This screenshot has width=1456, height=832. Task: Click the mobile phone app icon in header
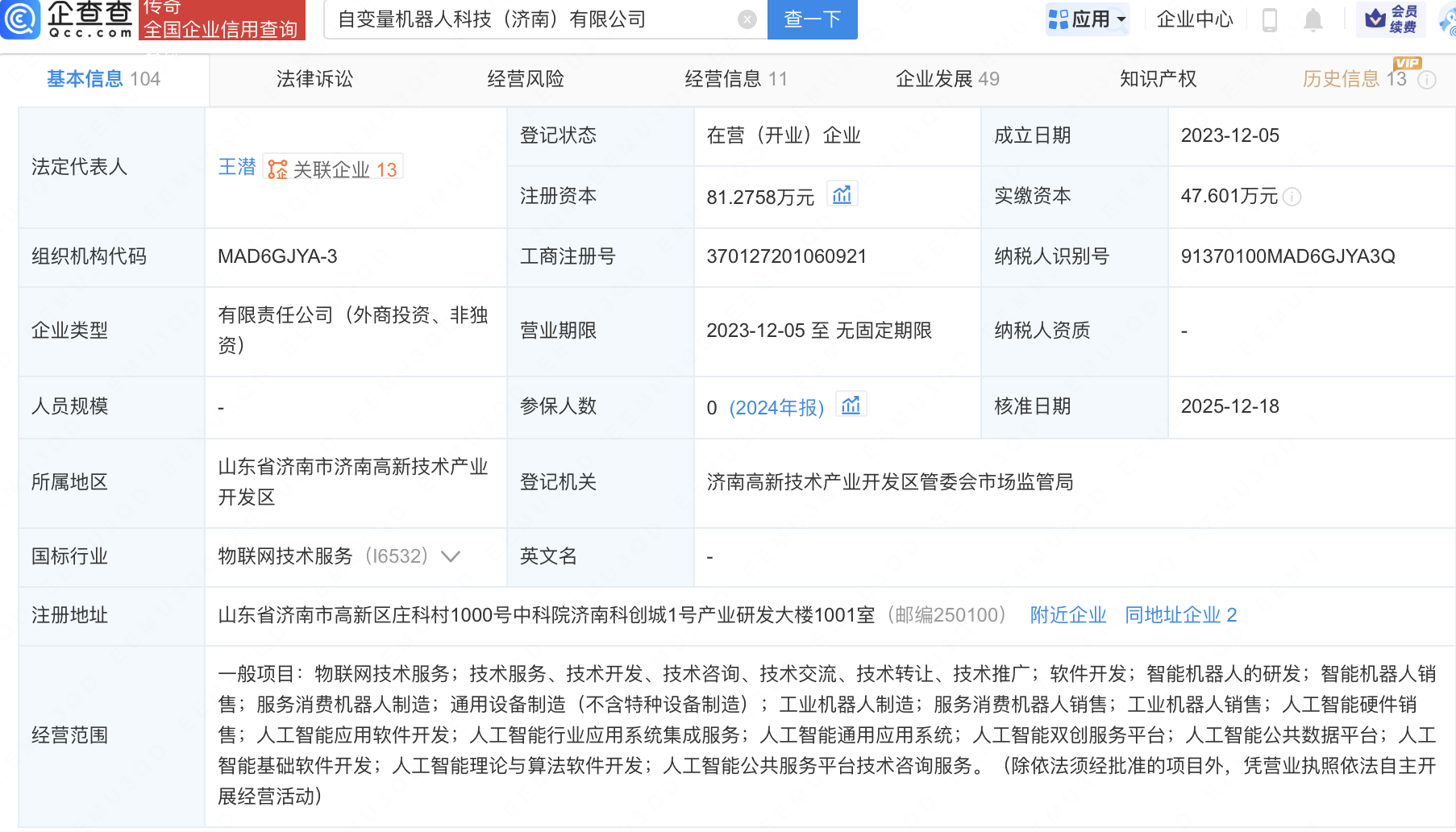tap(1270, 20)
